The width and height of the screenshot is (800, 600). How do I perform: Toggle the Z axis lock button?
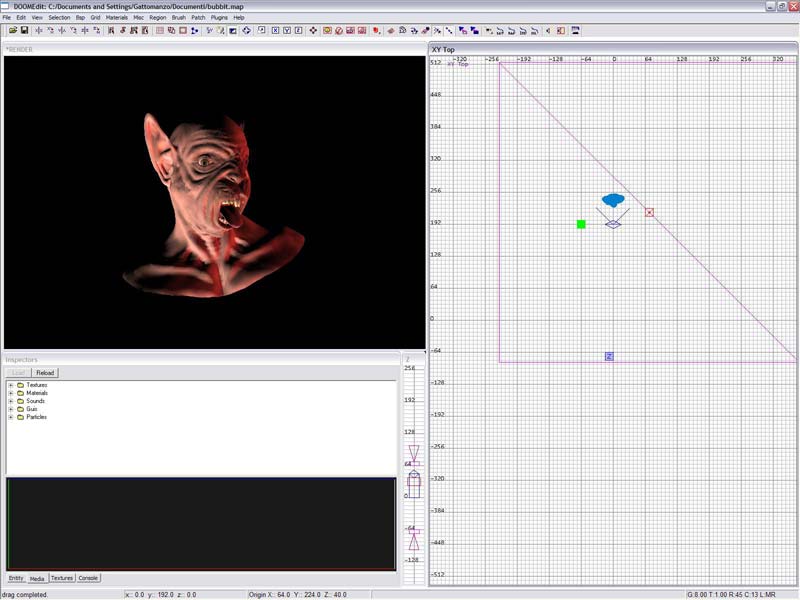pos(298,31)
